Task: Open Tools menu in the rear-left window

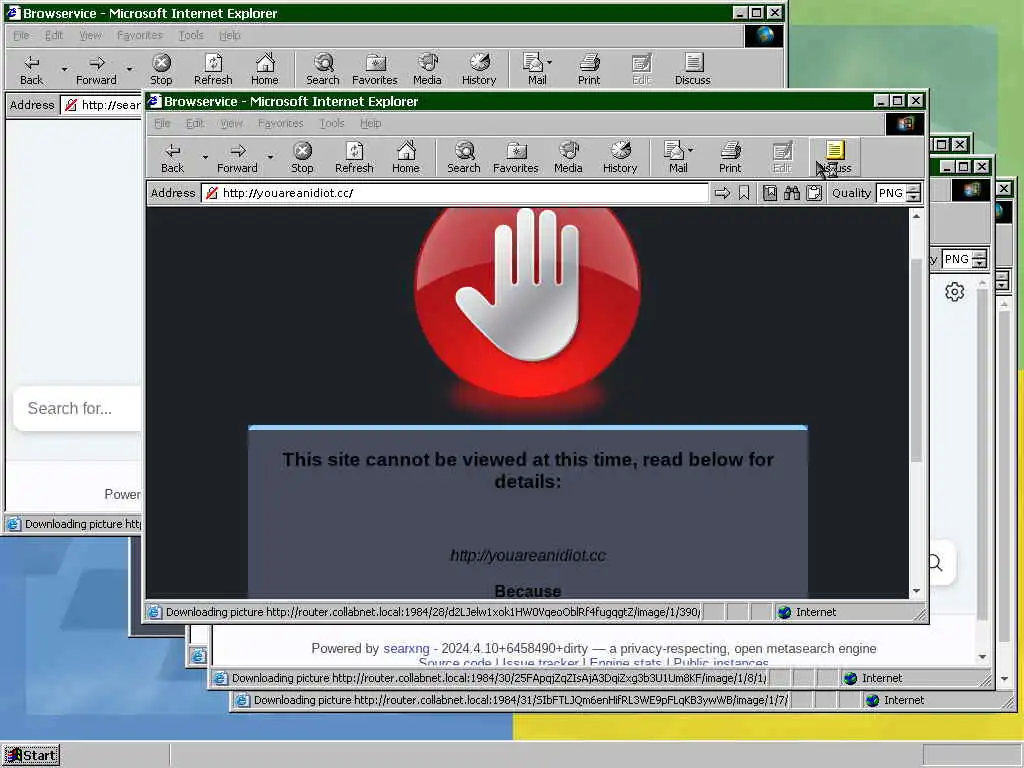Action: click(x=191, y=35)
